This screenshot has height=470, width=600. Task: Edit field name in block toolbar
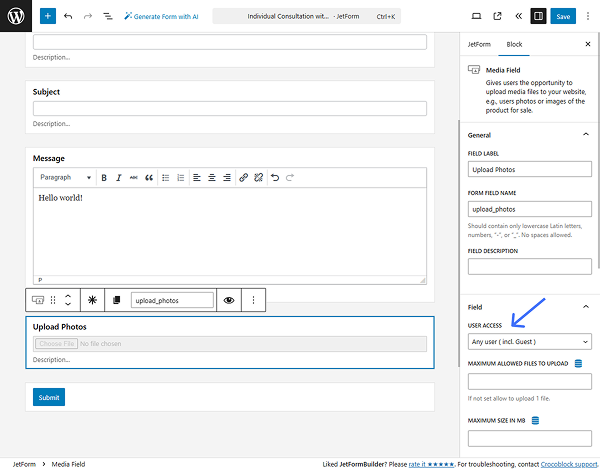tap(172, 300)
